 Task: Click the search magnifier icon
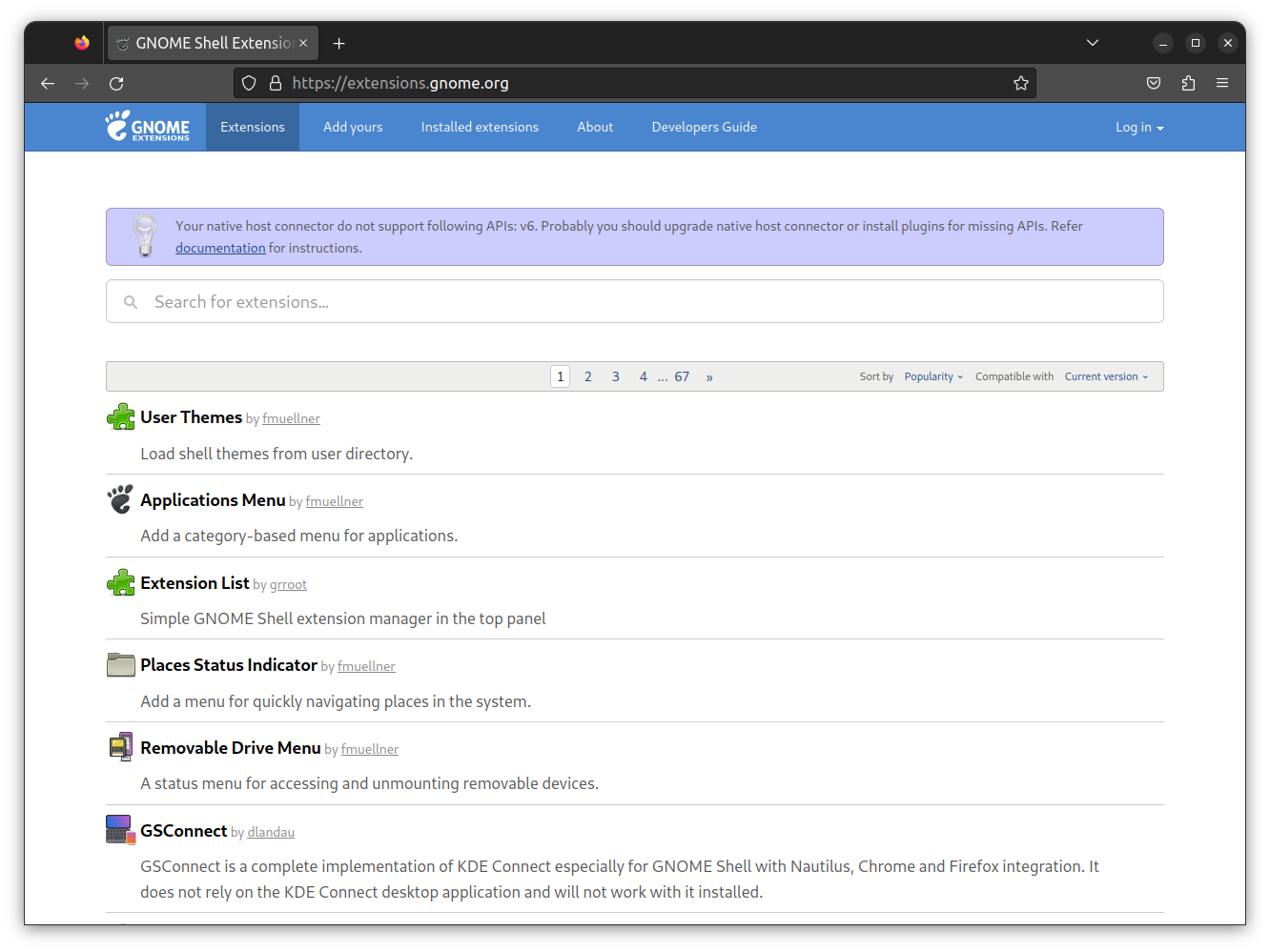131,302
